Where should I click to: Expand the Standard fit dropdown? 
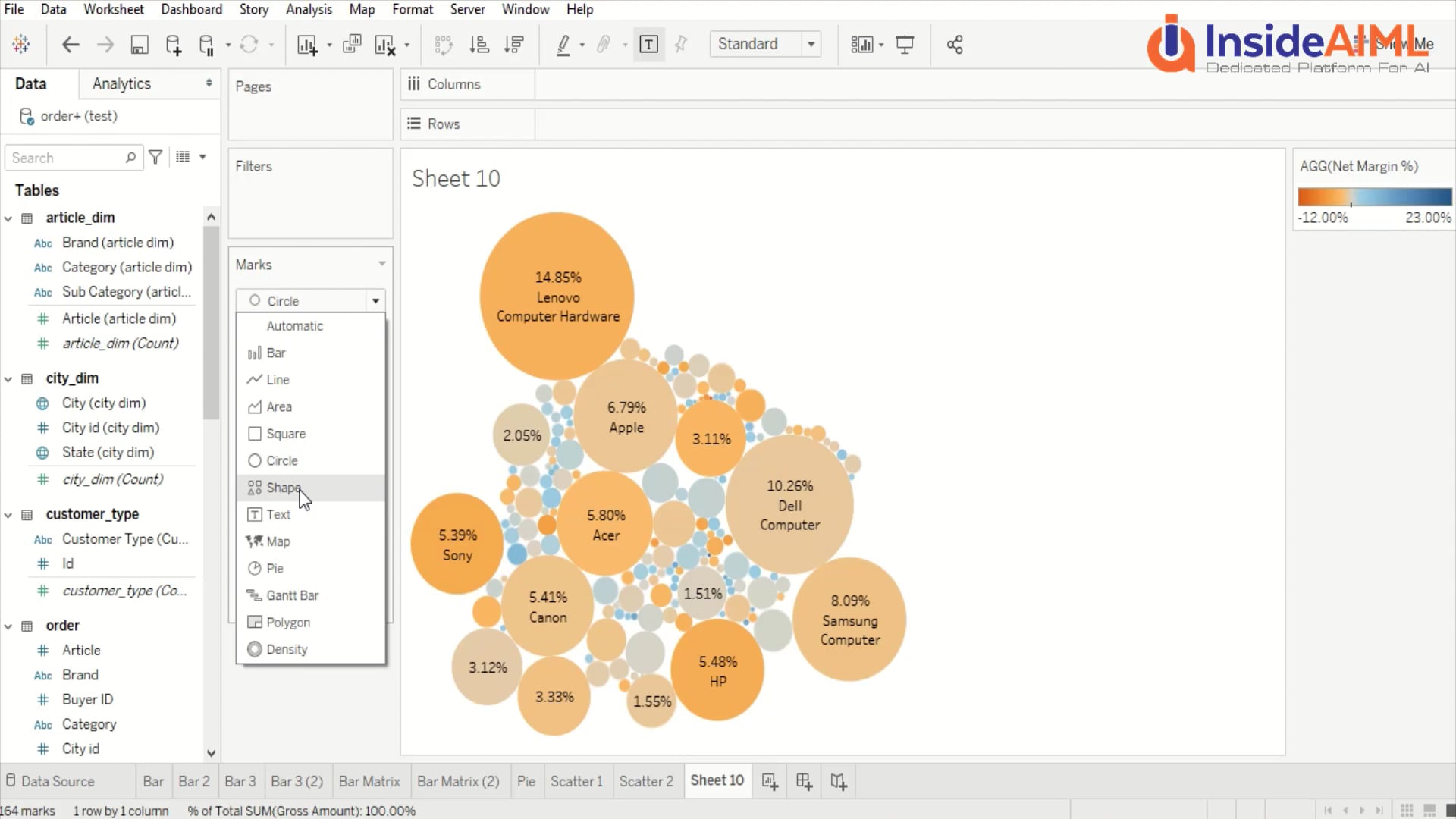pos(811,44)
